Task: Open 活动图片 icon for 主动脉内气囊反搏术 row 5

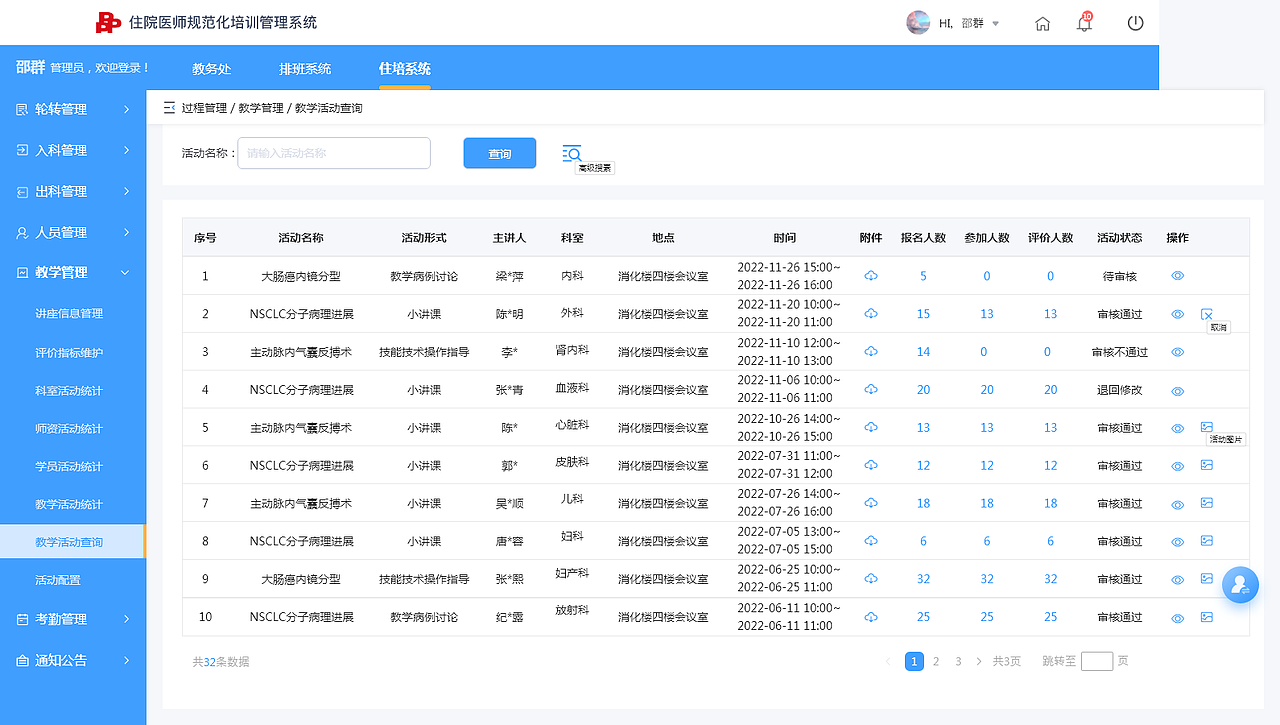Action: pos(1206,427)
